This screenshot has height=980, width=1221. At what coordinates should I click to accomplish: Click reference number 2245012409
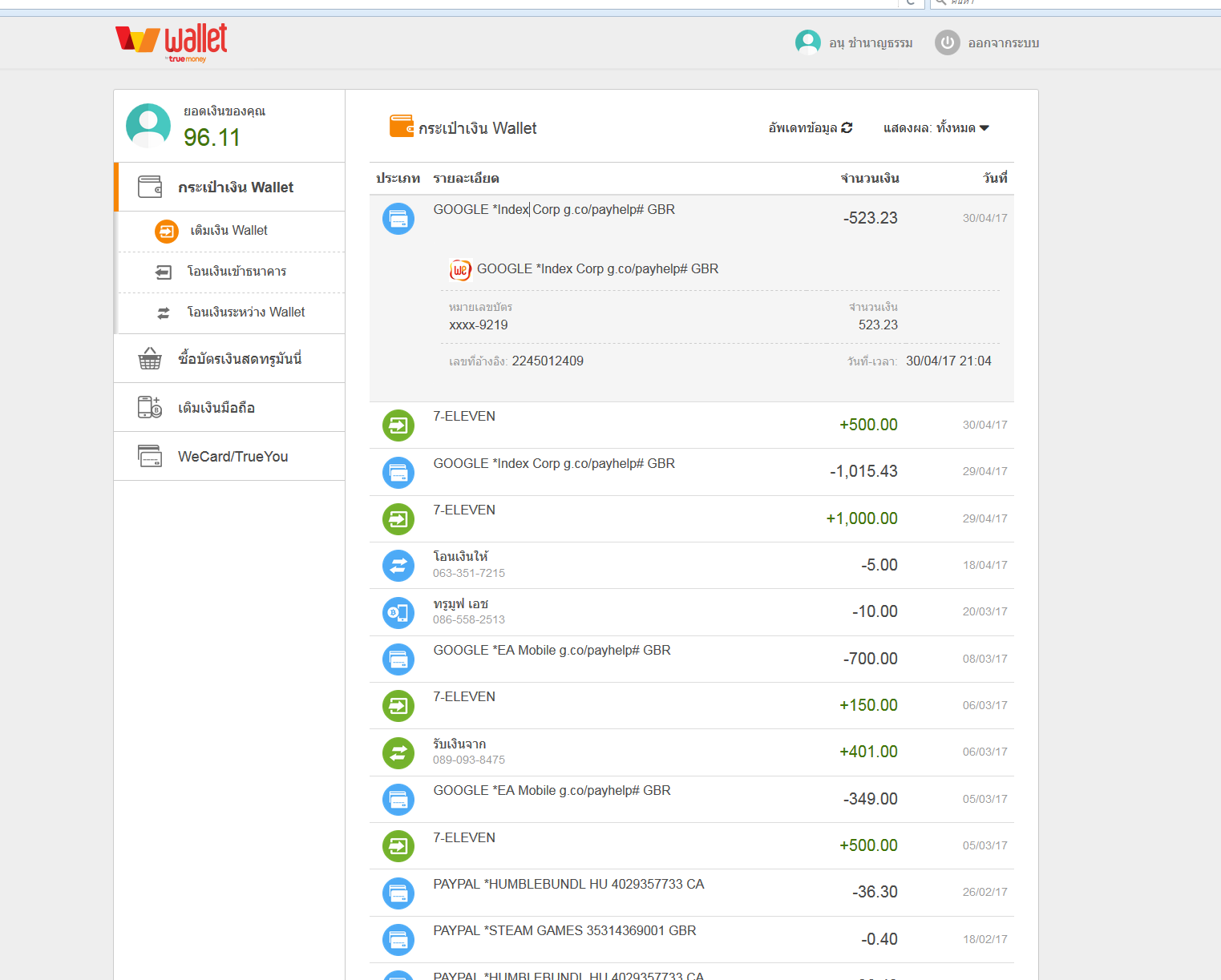tap(548, 361)
